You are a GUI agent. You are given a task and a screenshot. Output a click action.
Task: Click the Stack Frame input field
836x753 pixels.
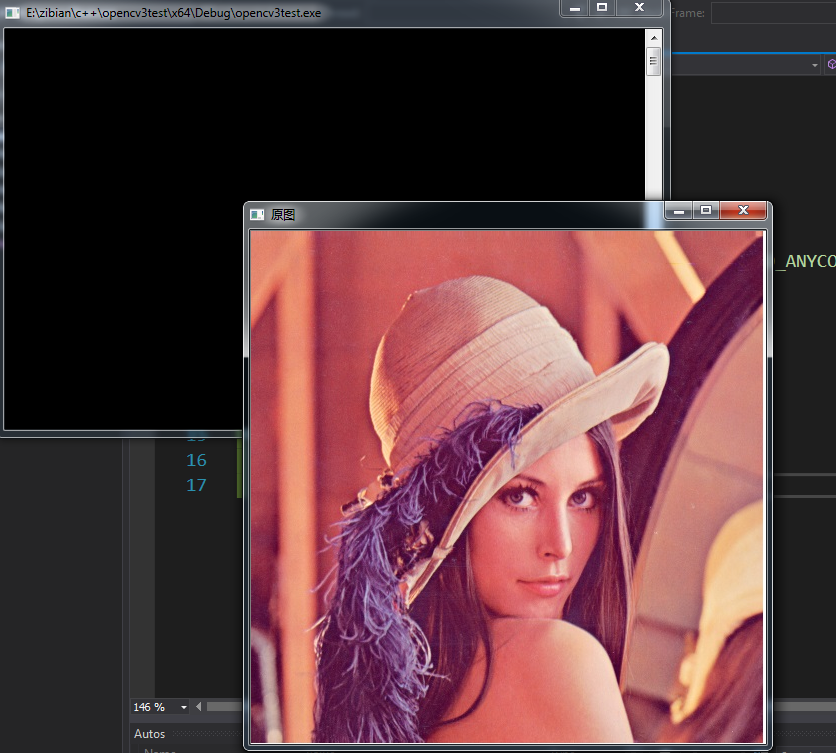click(772, 13)
